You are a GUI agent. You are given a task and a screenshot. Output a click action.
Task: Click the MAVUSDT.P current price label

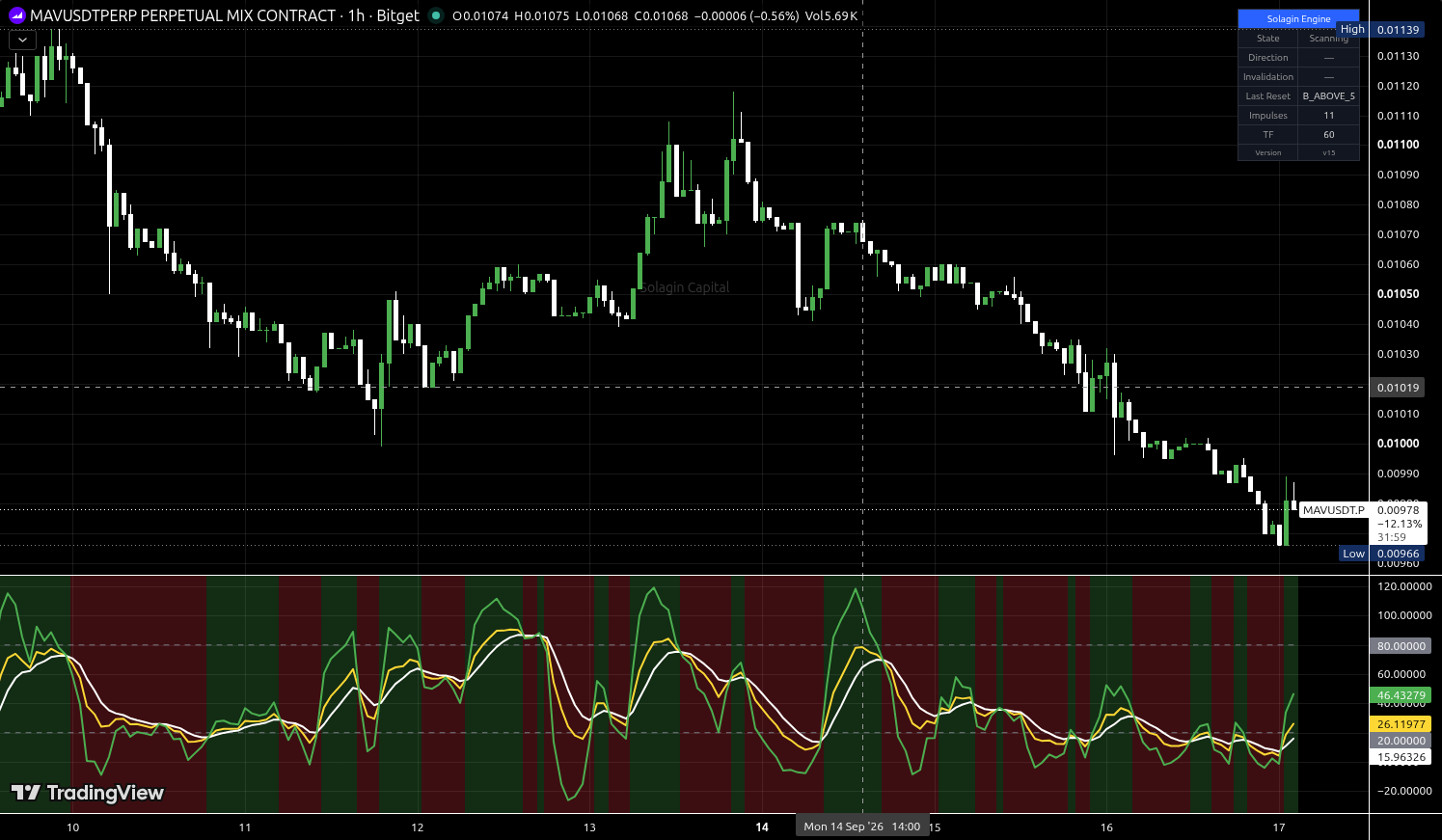click(1334, 510)
